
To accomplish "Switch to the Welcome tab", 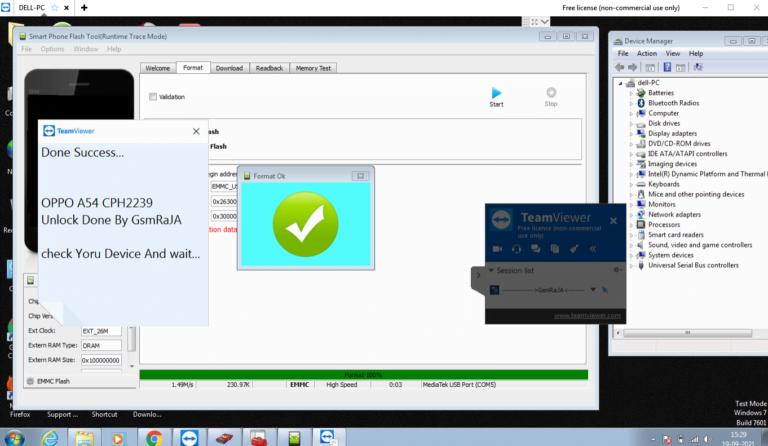I will tap(158, 68).
